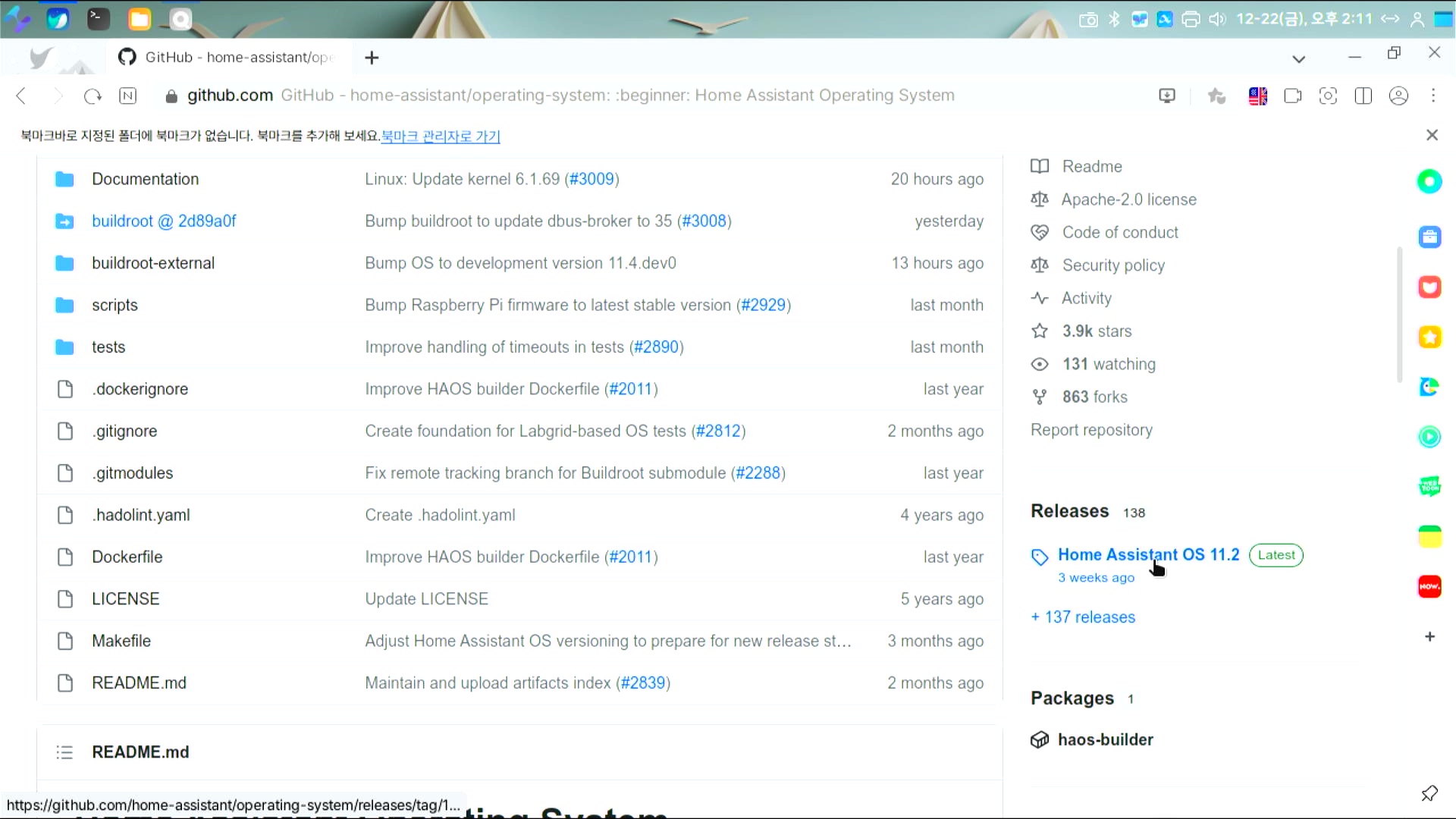View the 131 watching link
Viewport: 1456px width, 819px height.
click(1109, 364)
